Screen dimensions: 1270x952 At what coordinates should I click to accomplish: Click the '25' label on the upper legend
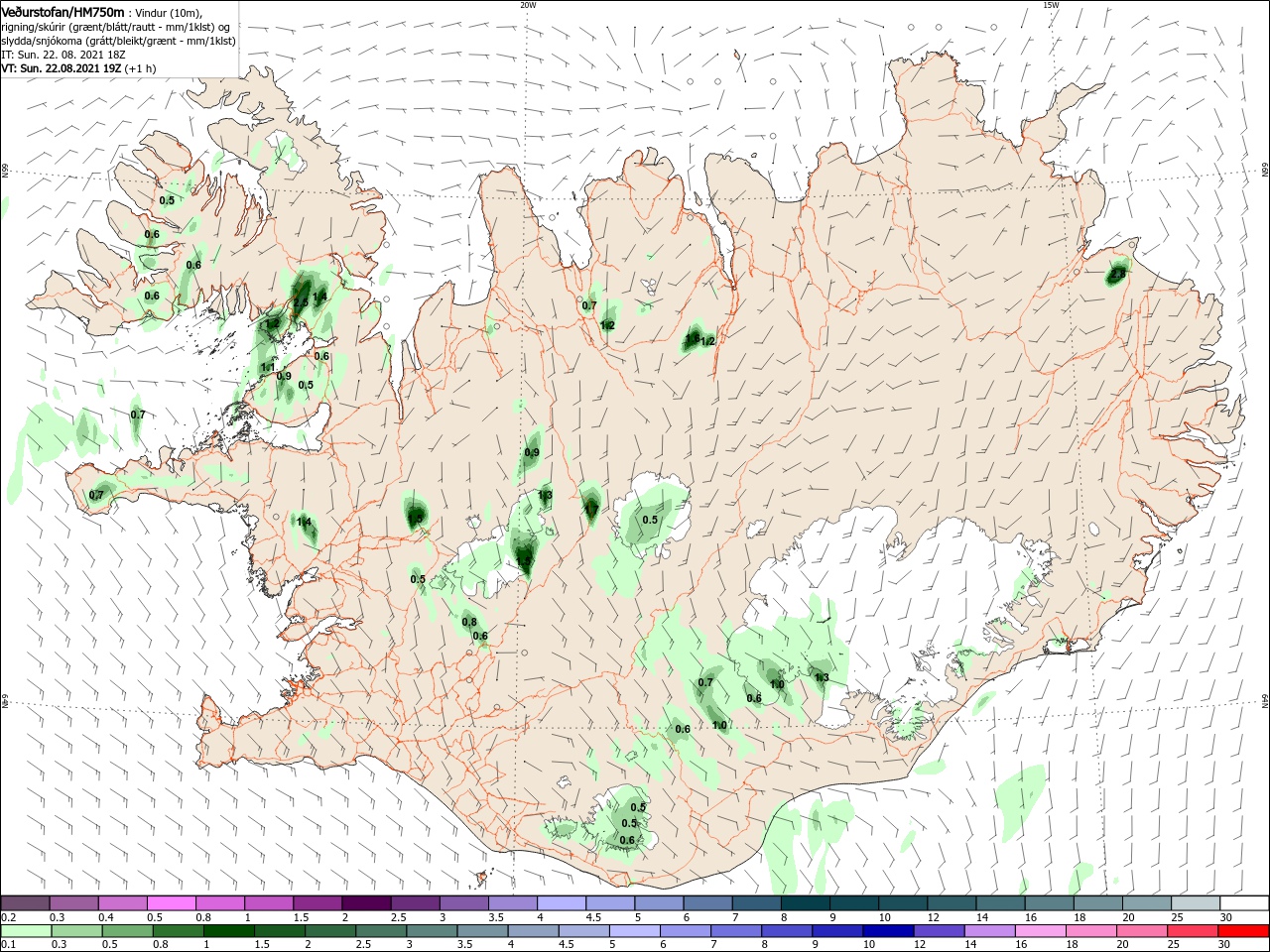pos(1177,917)
